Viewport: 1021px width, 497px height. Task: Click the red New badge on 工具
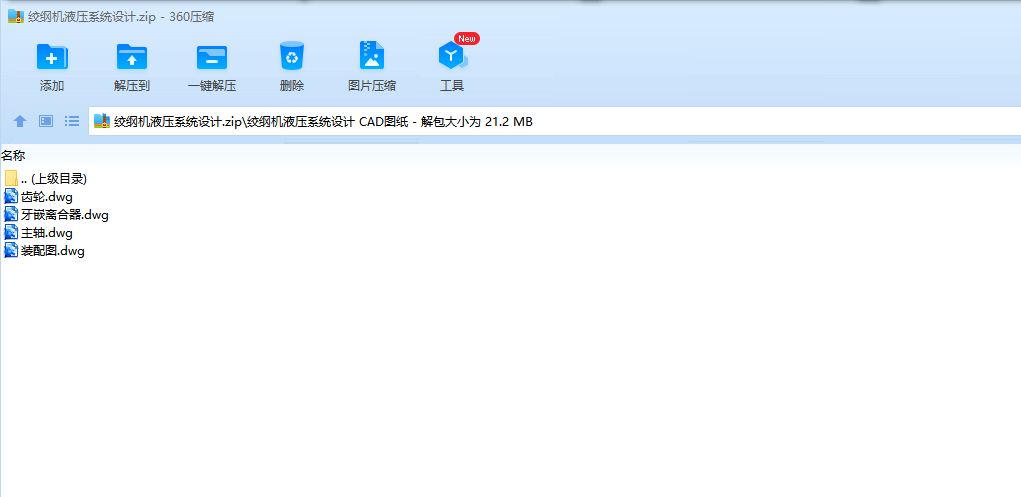click(467, 38)
